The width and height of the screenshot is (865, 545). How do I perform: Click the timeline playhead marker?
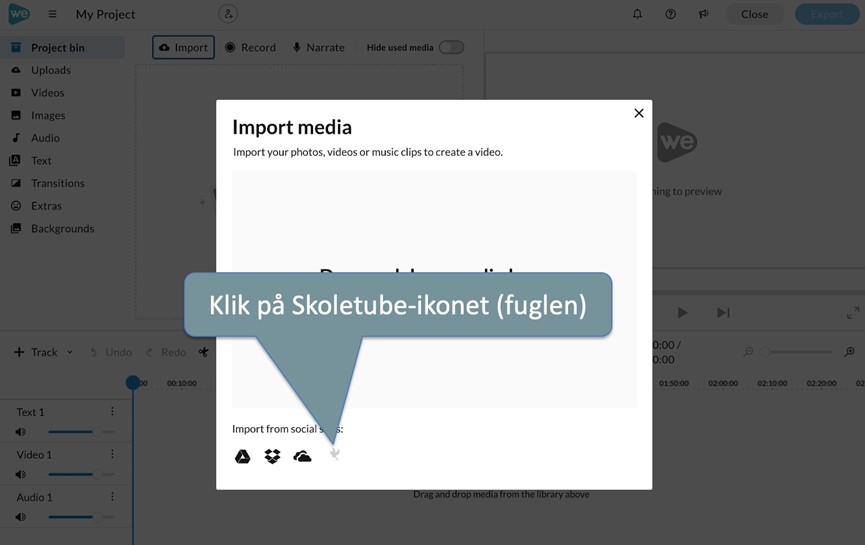132,382
